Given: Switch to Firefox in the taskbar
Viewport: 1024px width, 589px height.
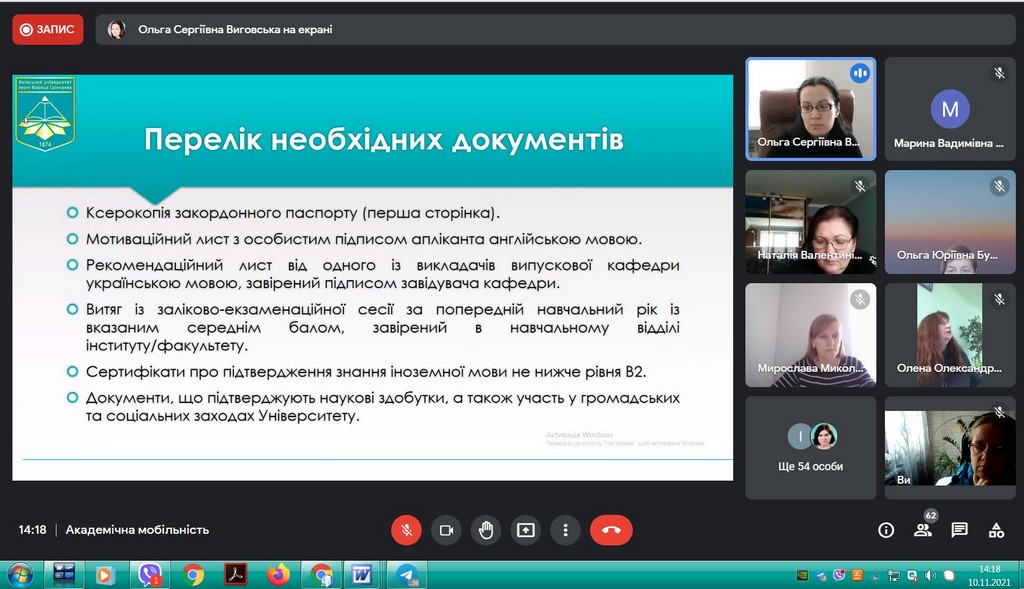Looking at the screenshot, I should [278, 575].
